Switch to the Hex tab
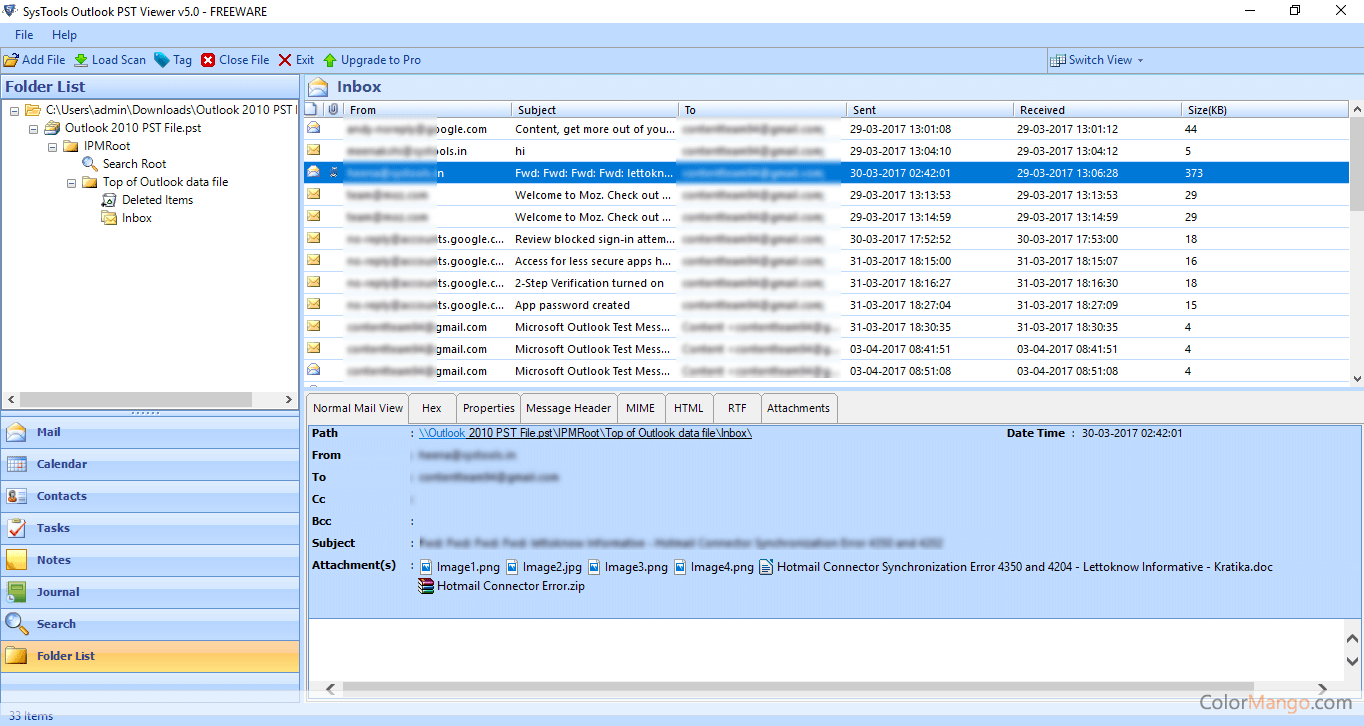Image resolution: width=1364 pixels, height=726 pixels. [x=432, y=408]
